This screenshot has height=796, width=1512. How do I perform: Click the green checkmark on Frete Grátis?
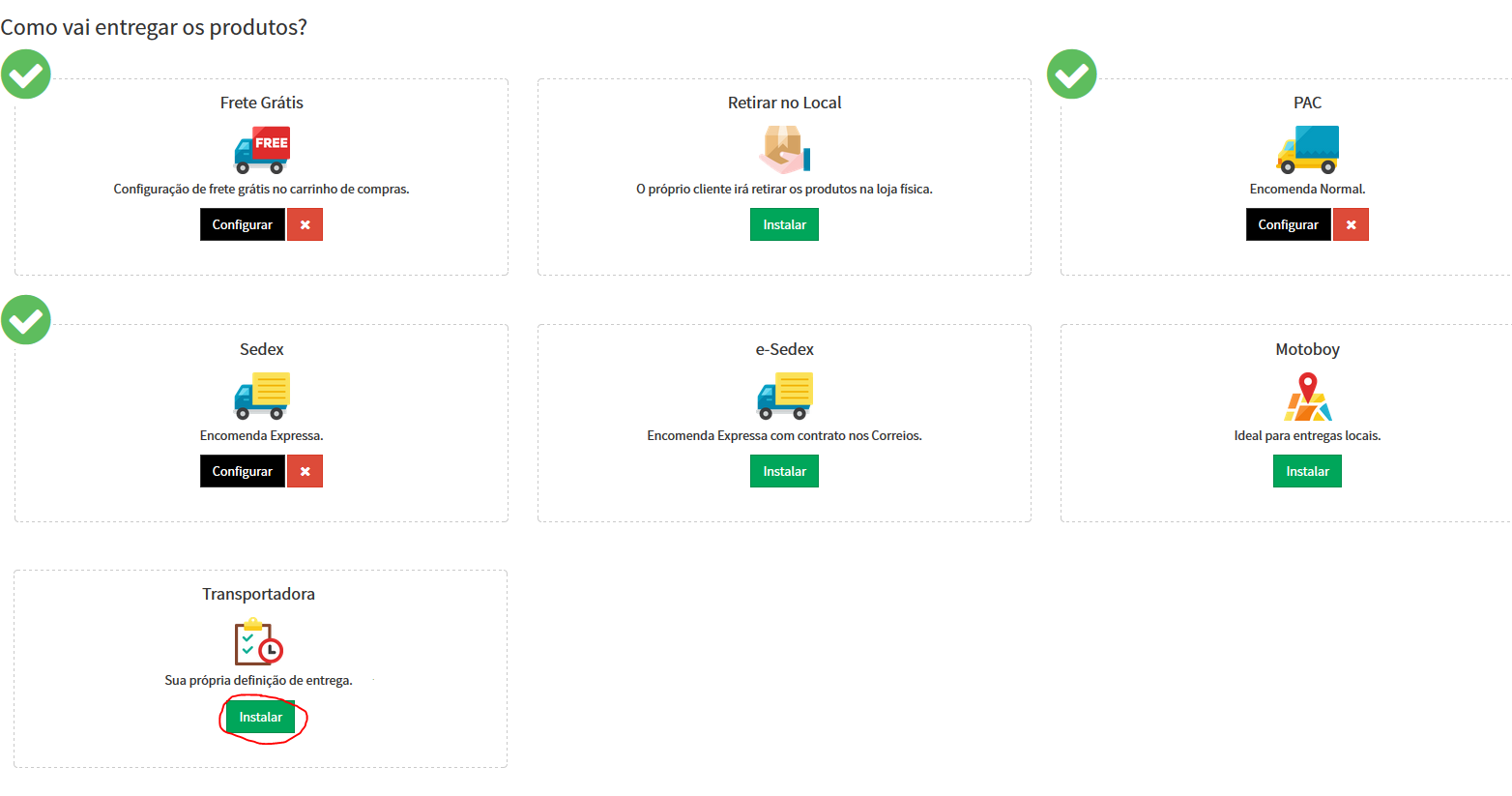pos(26,74)
